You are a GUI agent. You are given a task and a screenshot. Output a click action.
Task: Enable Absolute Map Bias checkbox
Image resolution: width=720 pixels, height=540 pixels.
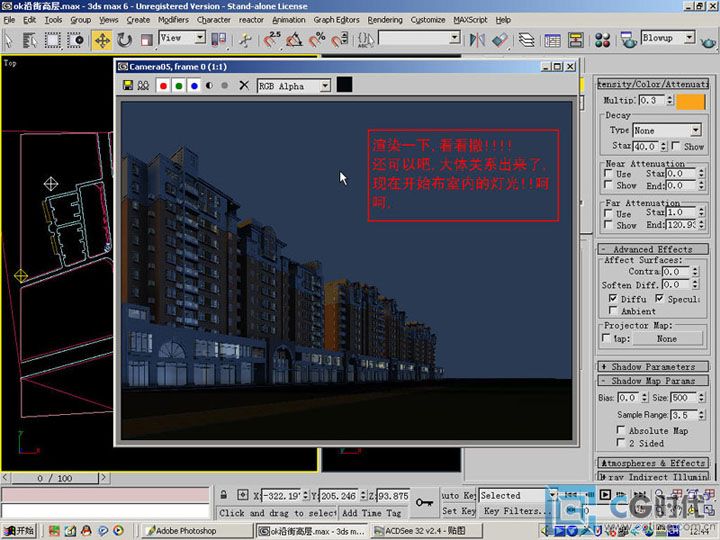coord(620,430)
